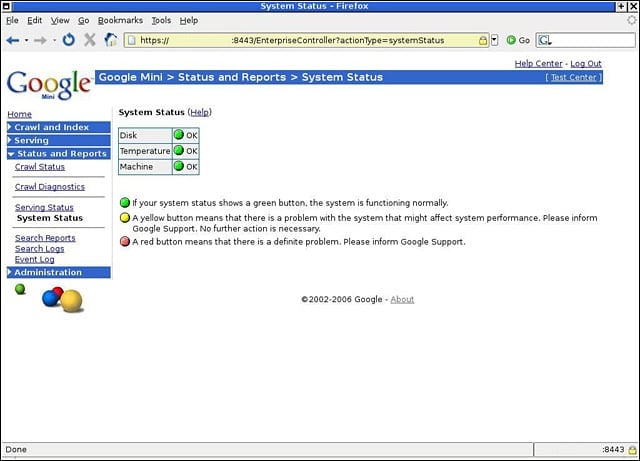The image size is (640, 461).
Task: Open the Search Logs link
Action: [39, 249]
